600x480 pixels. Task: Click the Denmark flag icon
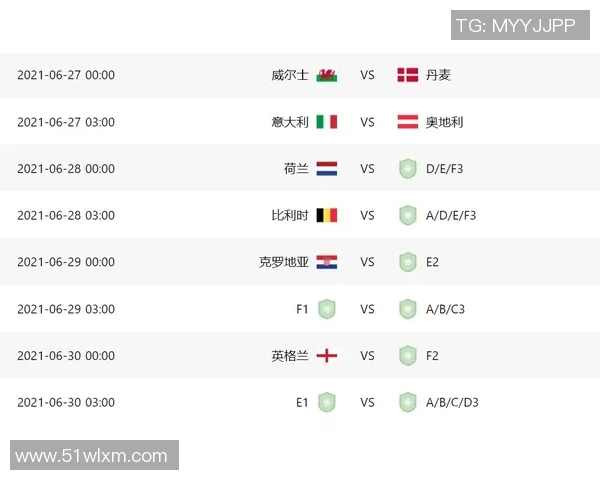click(x=407, y=75)
